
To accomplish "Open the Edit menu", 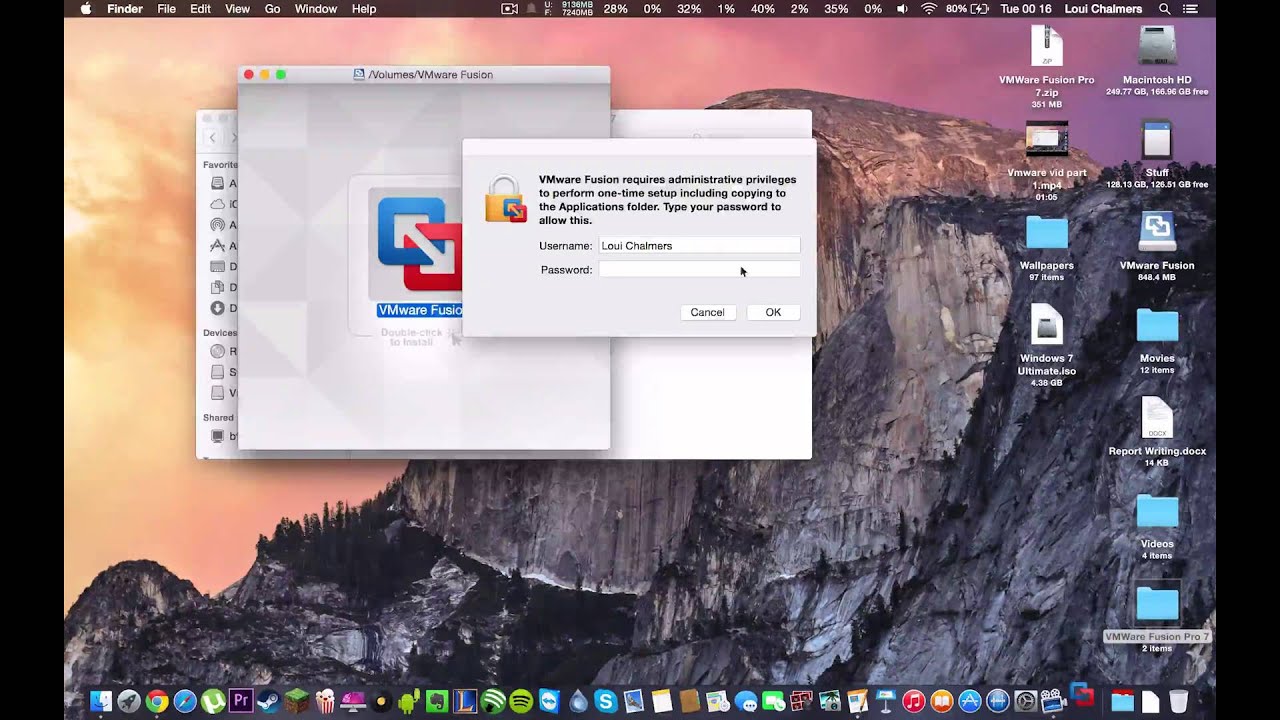I will 201,9.
